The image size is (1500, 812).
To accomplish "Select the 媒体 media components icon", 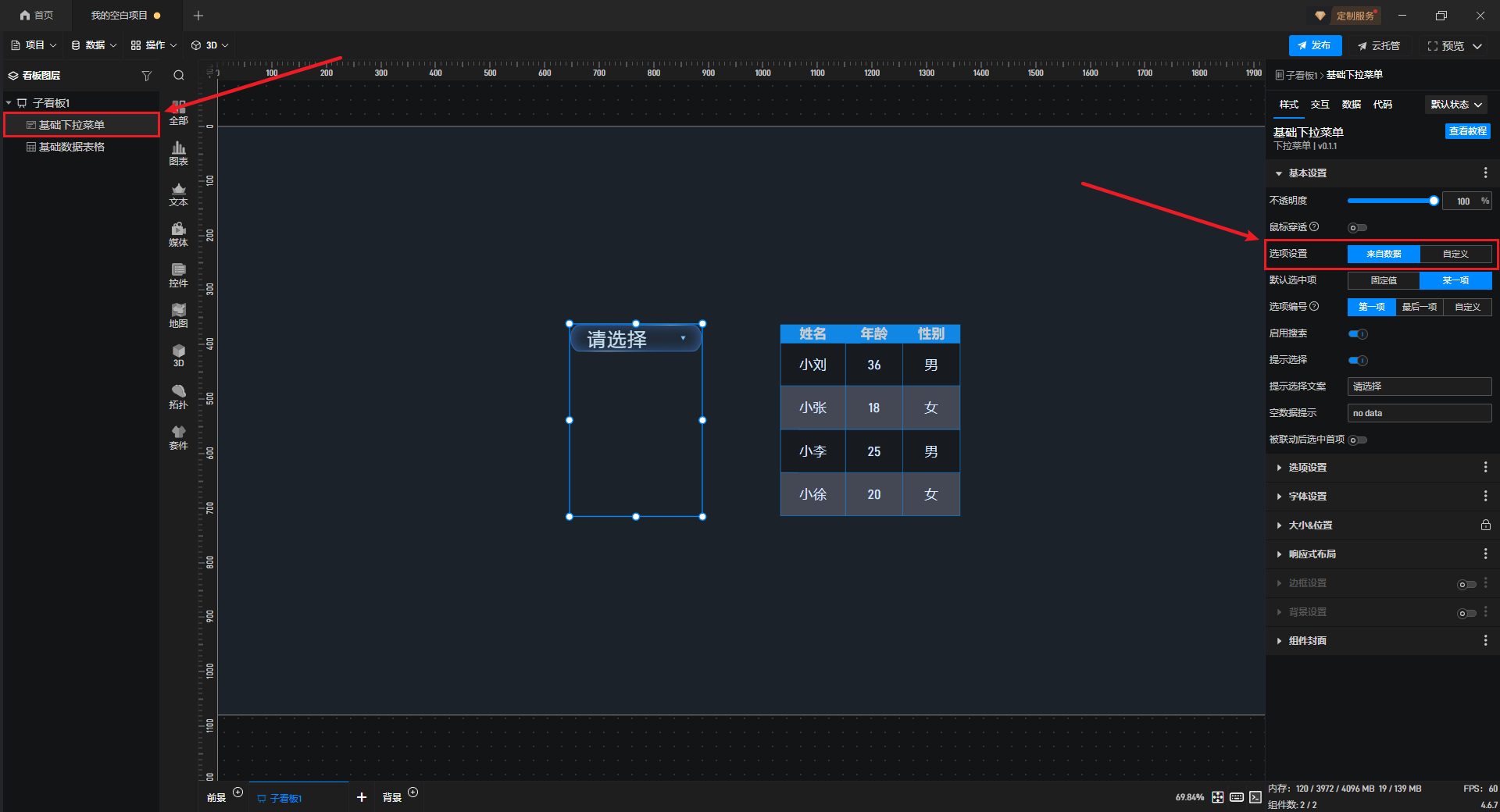I will point(178,233).
